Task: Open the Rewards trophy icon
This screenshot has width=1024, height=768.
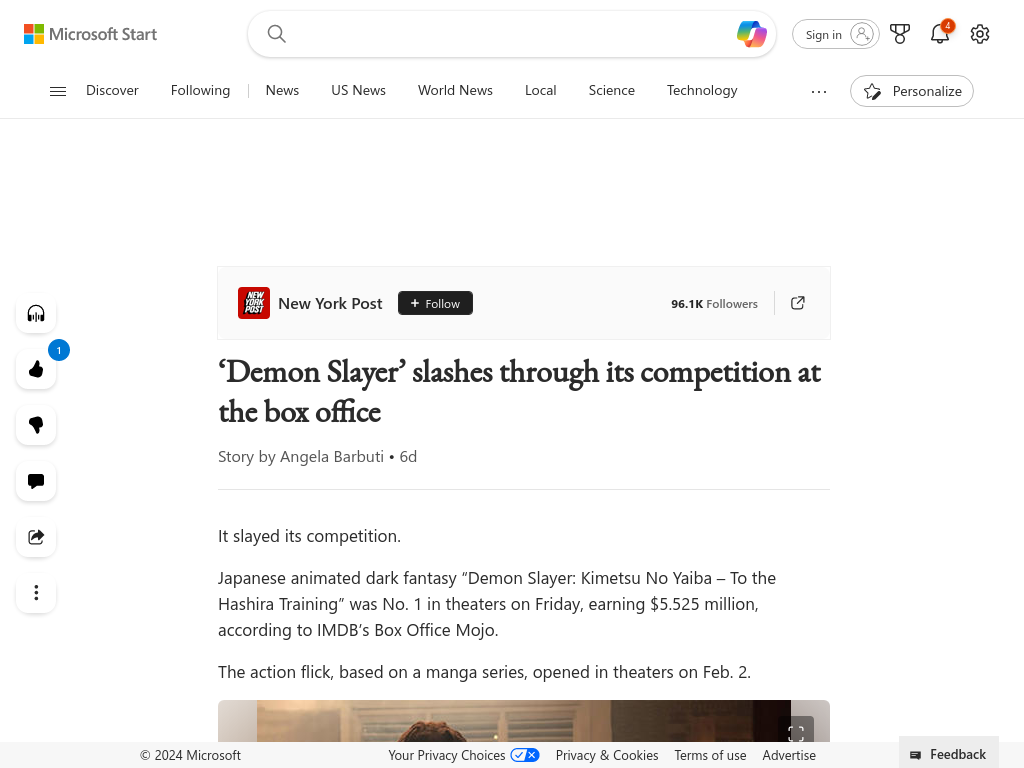Action: [900, 34]
